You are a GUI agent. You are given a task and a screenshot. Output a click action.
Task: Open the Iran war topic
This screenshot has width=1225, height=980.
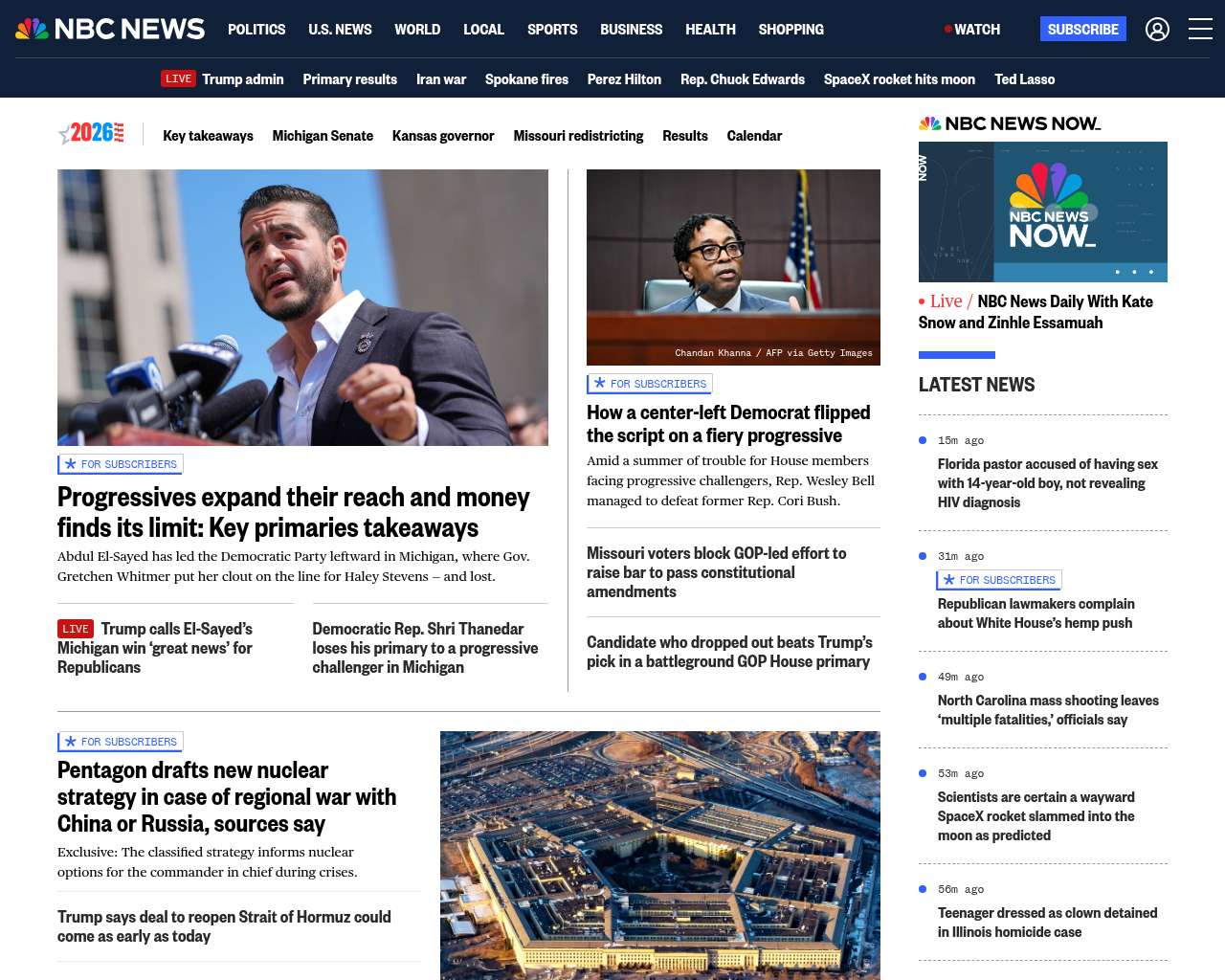(x=441, y=79)
